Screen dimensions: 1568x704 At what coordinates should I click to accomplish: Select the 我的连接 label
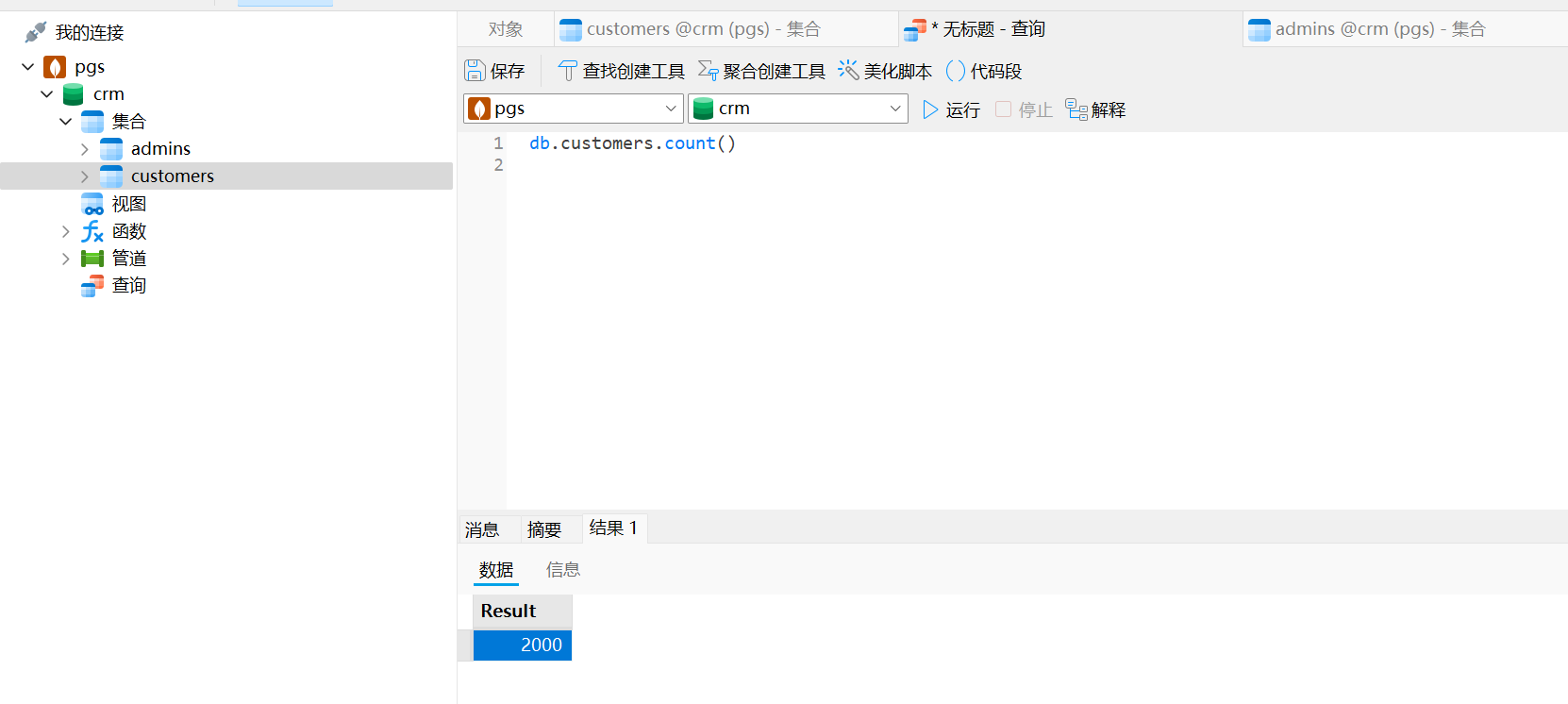tap(90, 33)
